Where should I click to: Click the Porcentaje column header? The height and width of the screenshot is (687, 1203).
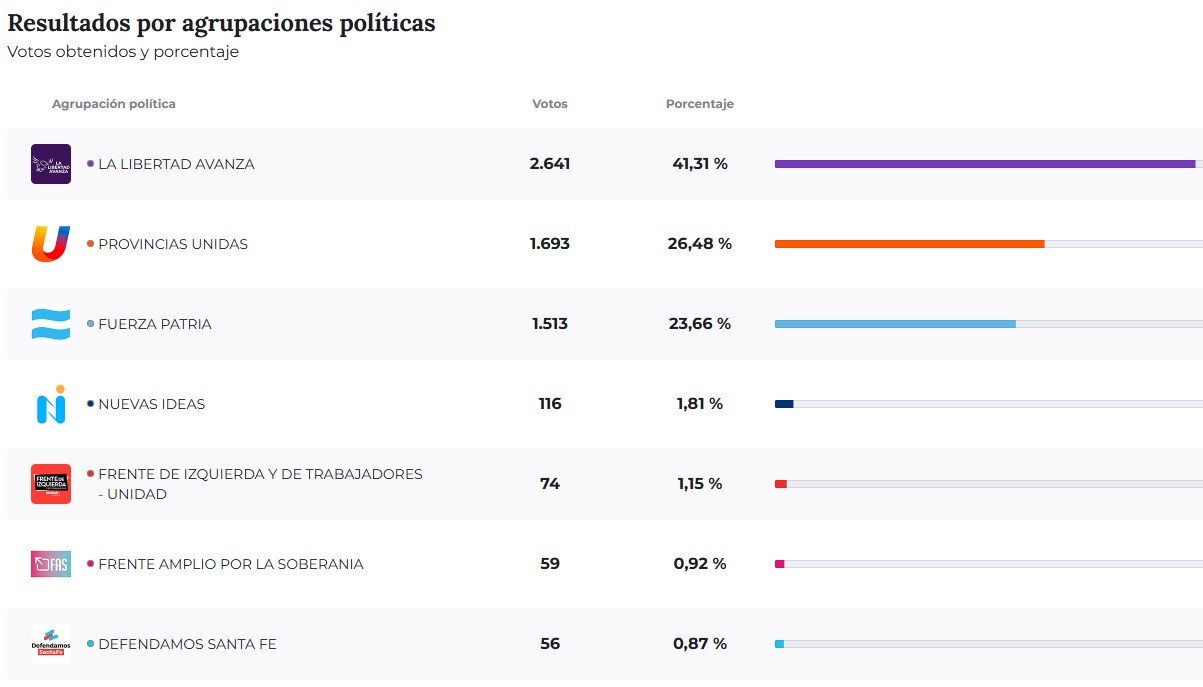[700, 104]
